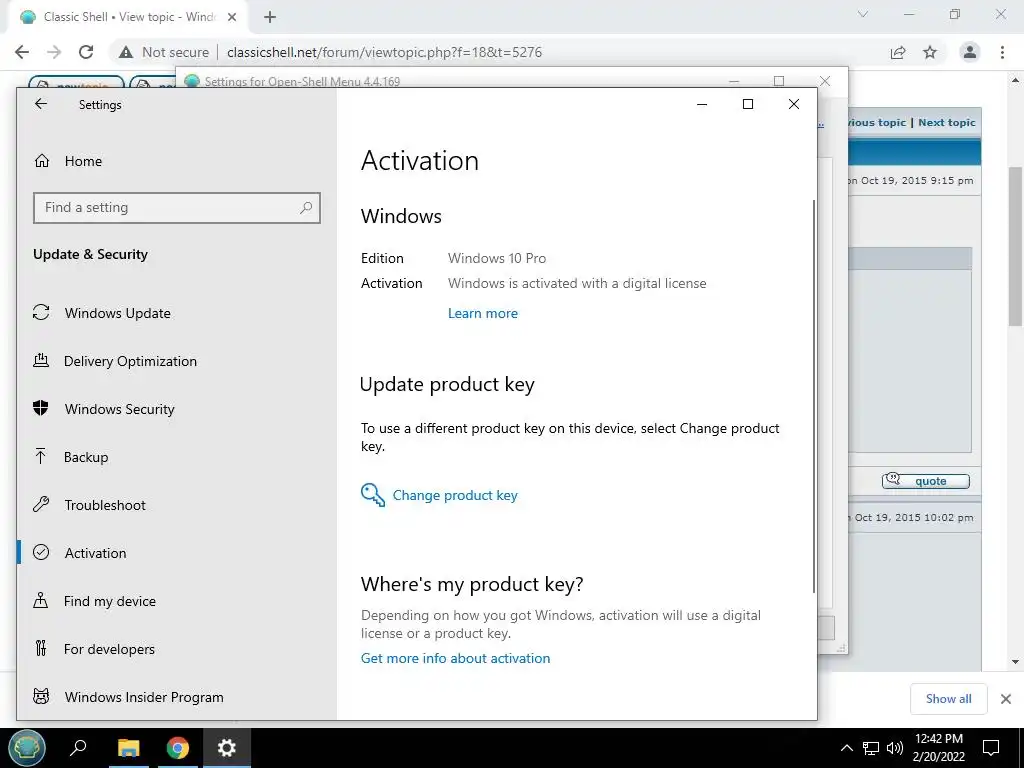Open Windows Security section
This screenshot has height=768, width=1024.
(176, 409)
